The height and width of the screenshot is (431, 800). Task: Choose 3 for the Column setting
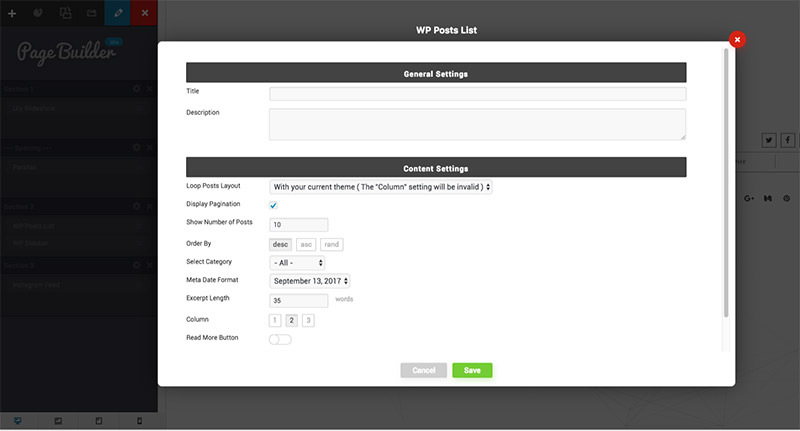point(309,320)
